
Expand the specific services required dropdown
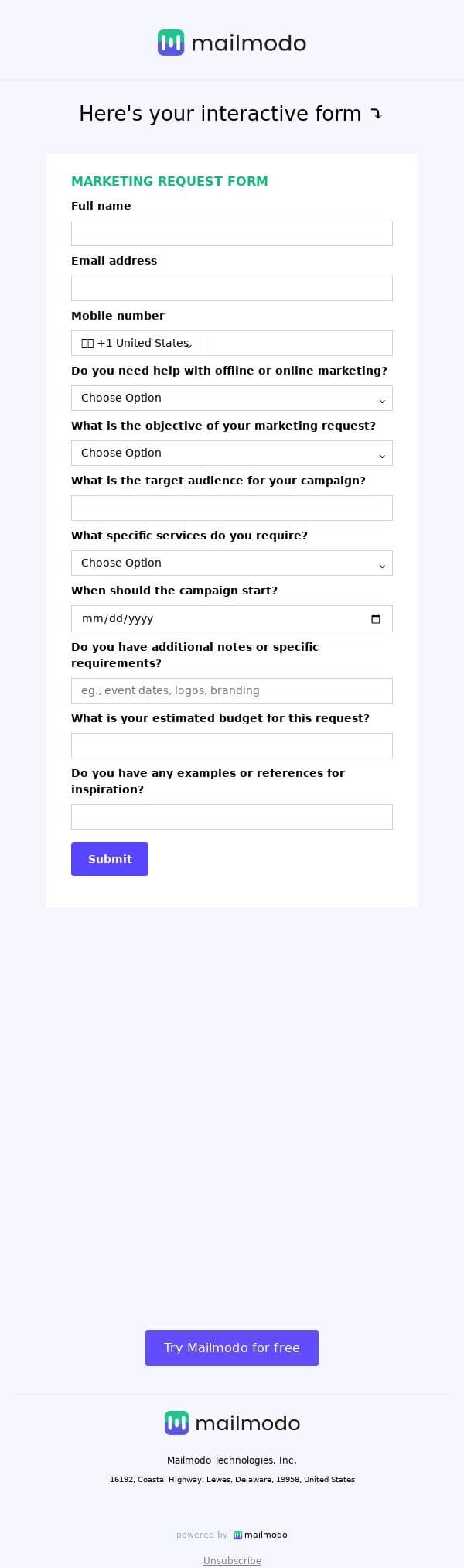click(232, 563)
